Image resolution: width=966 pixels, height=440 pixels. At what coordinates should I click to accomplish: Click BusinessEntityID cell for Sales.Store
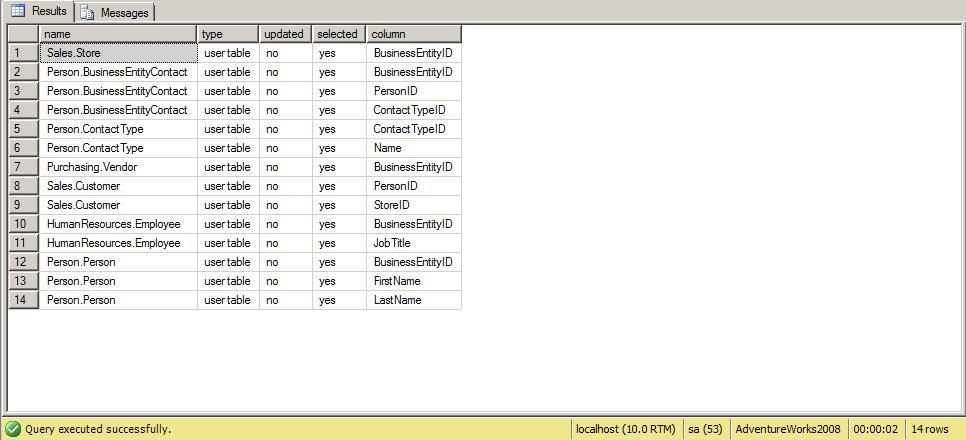pyautogui.click(x=413, y=53)
